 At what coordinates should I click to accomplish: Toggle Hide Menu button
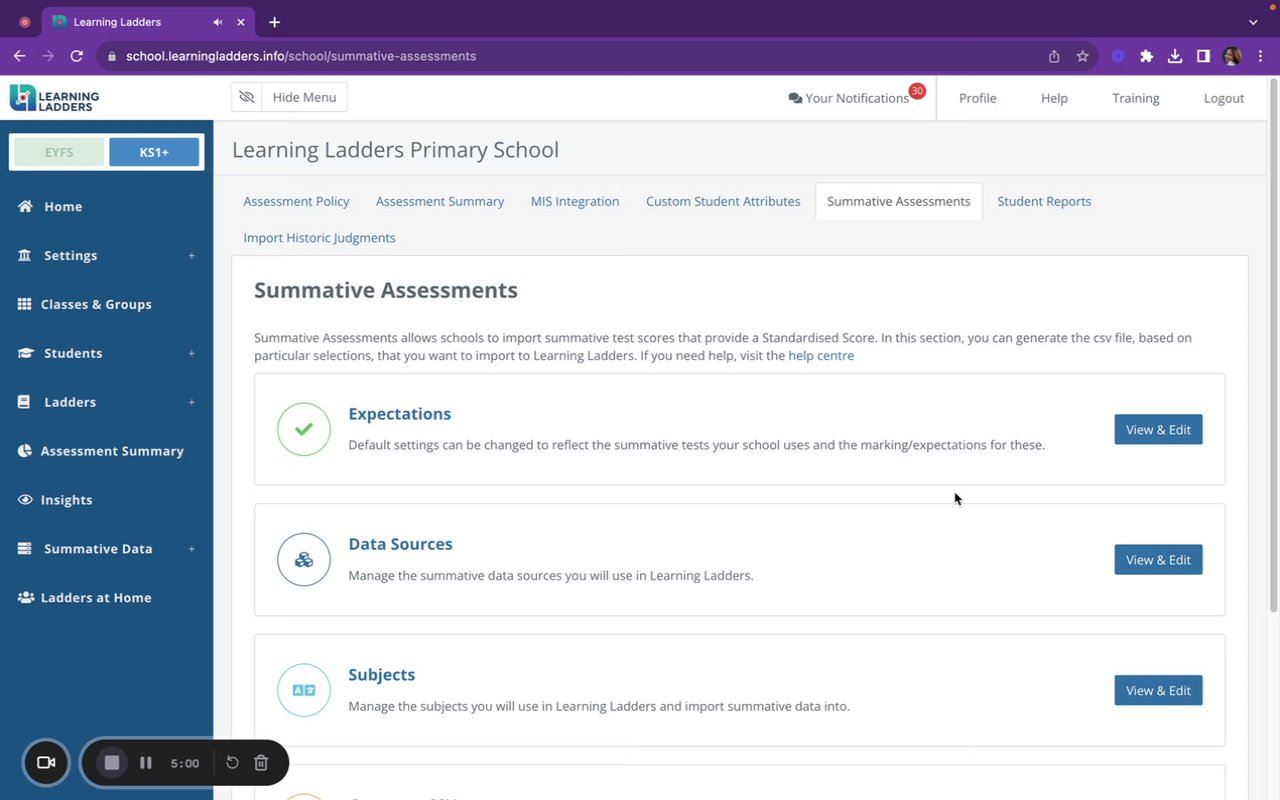coord(290,97)
